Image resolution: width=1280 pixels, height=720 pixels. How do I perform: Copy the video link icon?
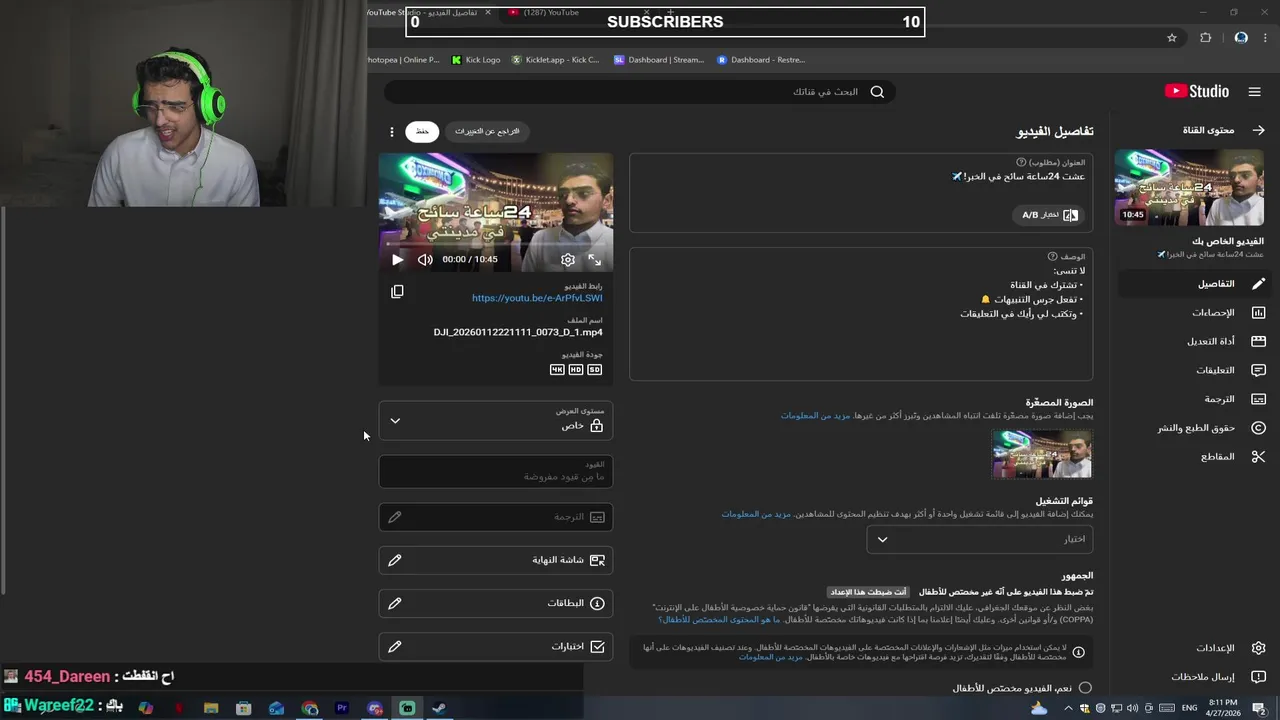pyautogui.click(x=397, y=291)
